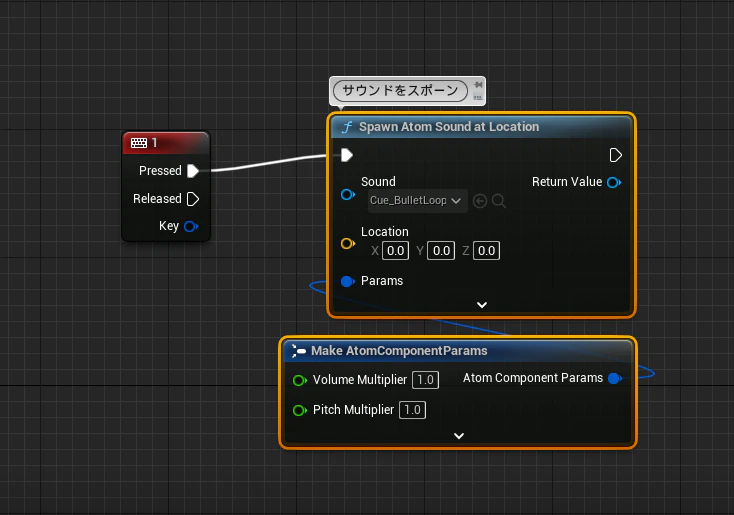Viewport: 734px width, 515px height.
Task: Click the Return Value output pin
Action: tap(614, 182)
